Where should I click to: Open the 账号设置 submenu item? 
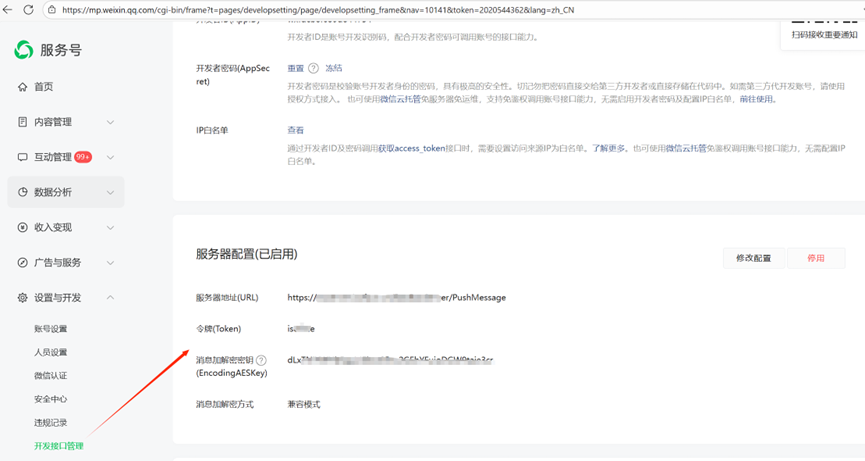(x=50, y=328)
